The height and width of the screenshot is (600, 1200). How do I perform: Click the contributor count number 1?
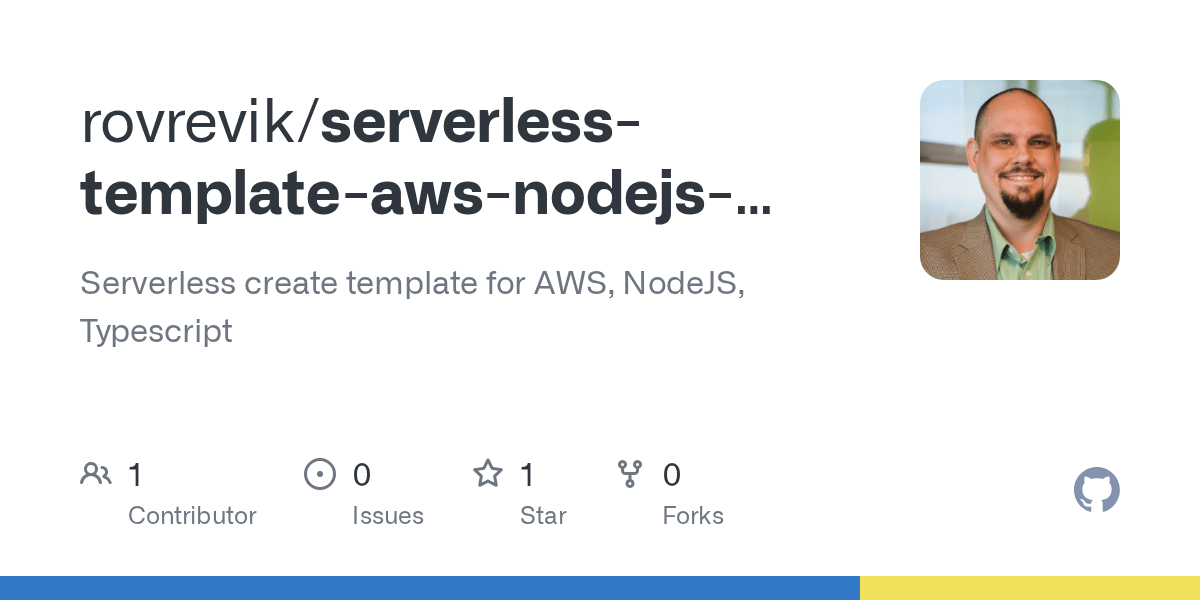[x=136, y=475]
